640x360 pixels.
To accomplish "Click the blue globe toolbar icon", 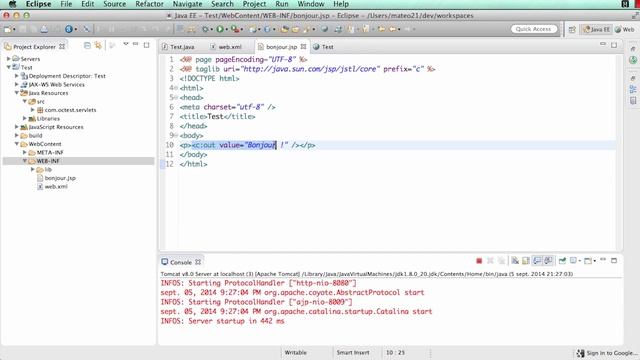I will 69,29.
